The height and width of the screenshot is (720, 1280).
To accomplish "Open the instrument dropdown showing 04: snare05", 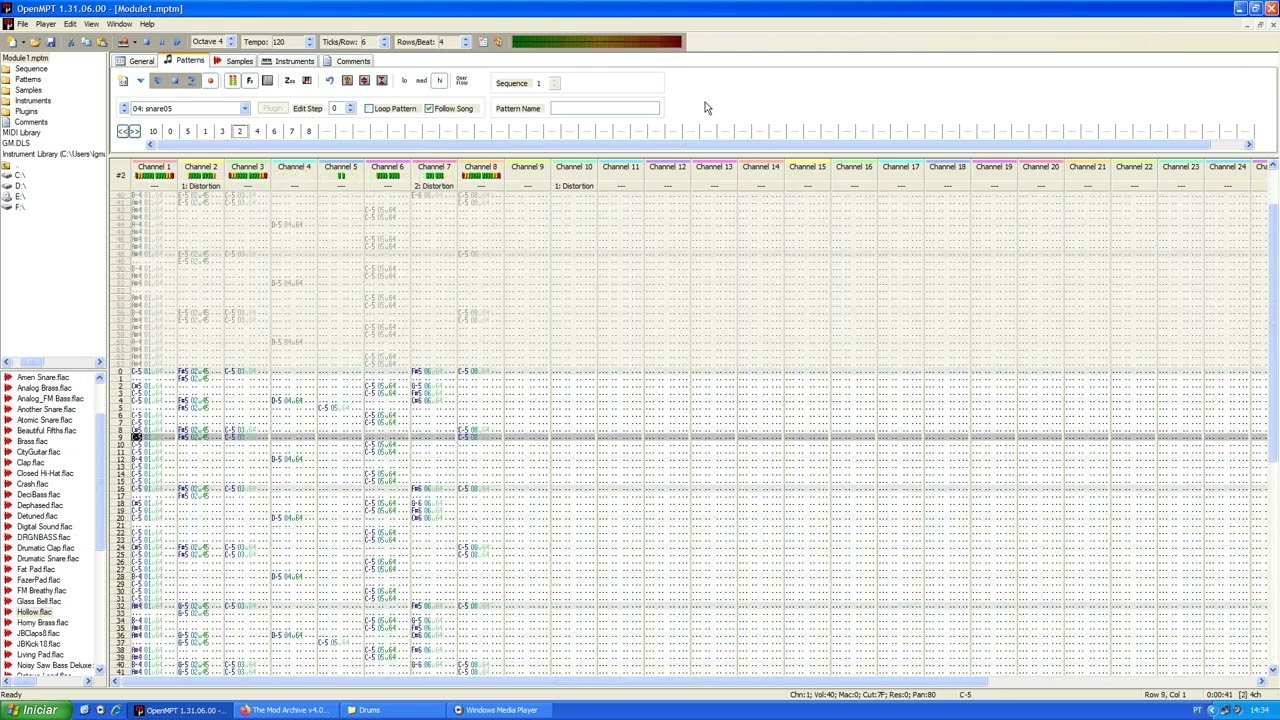I will pos(244,108).
